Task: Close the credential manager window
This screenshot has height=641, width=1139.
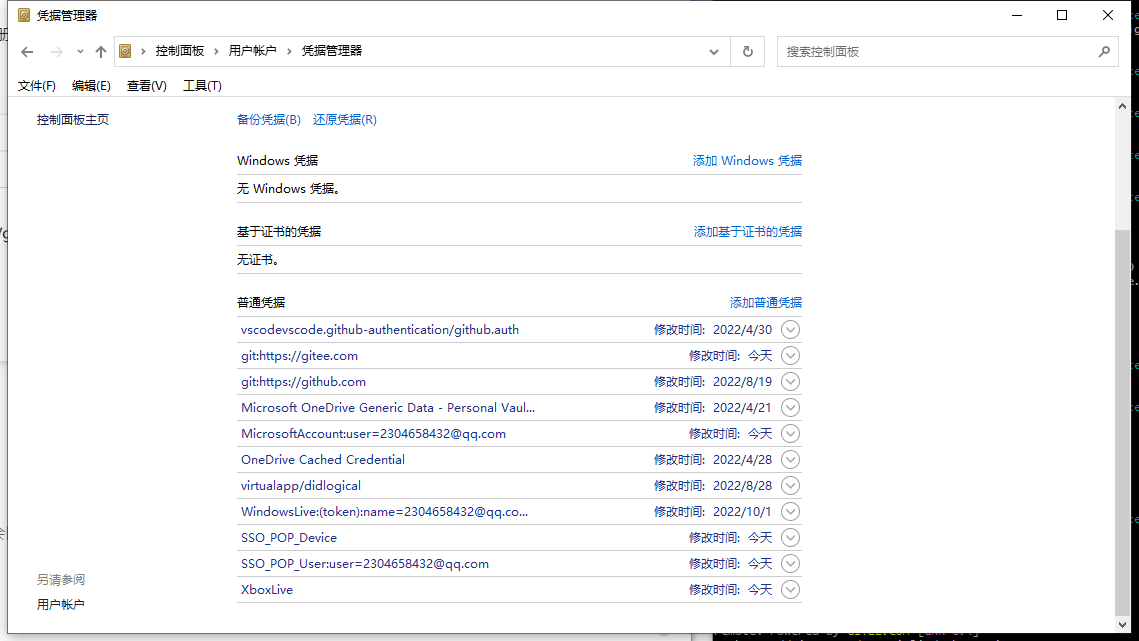Action: 1108,15
